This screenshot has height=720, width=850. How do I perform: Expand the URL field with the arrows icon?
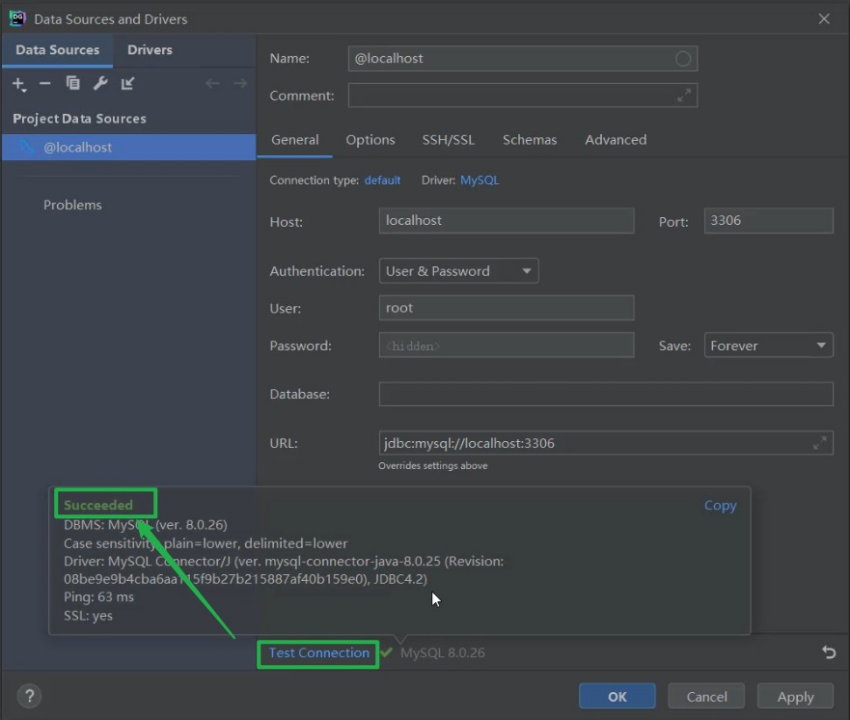(x=820, y=443)
